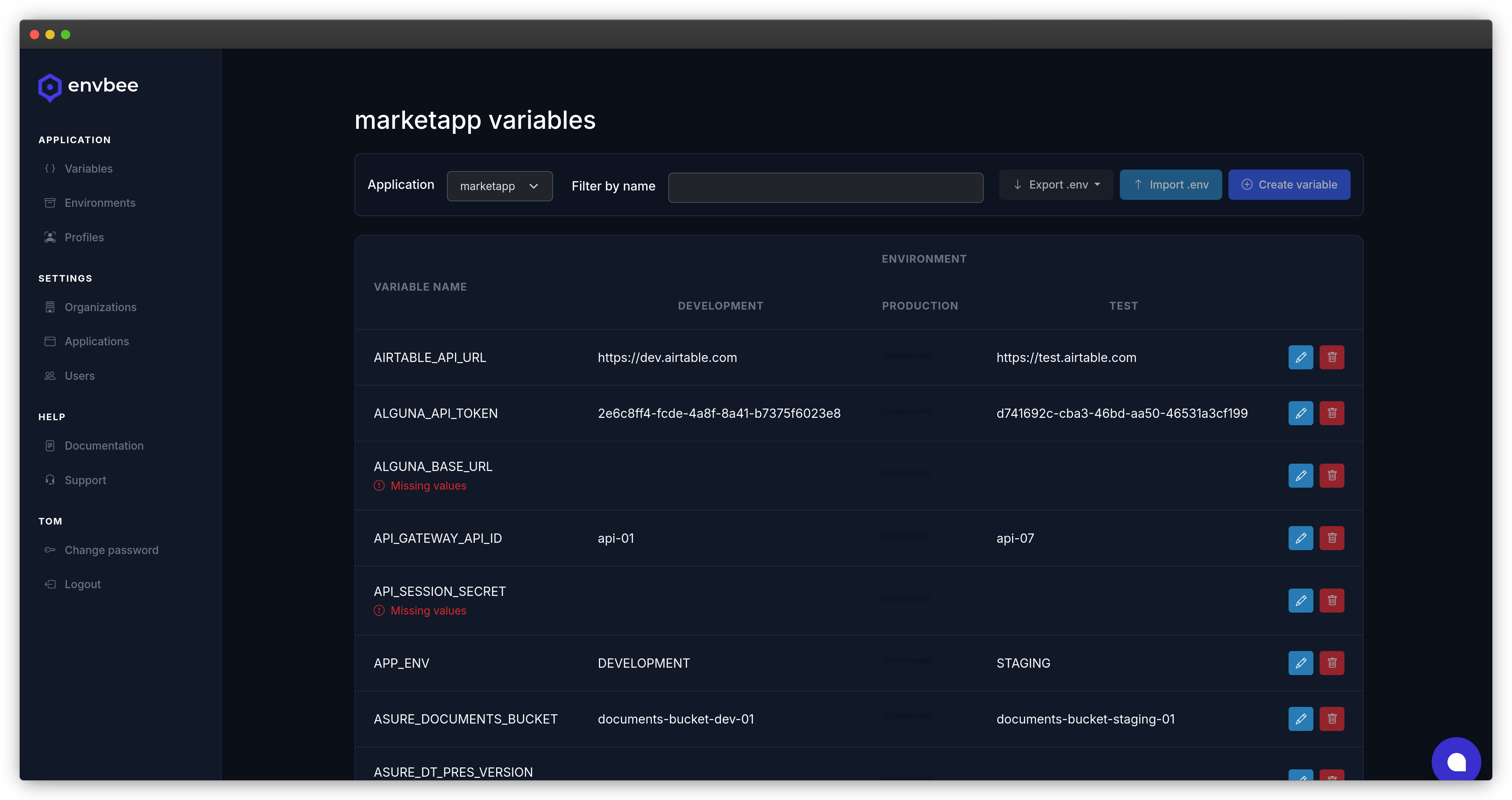This screenshot has height=800, width=1512.
Task: Delete the API_GATEWAY_API_ID variable
Action: 1331,538
